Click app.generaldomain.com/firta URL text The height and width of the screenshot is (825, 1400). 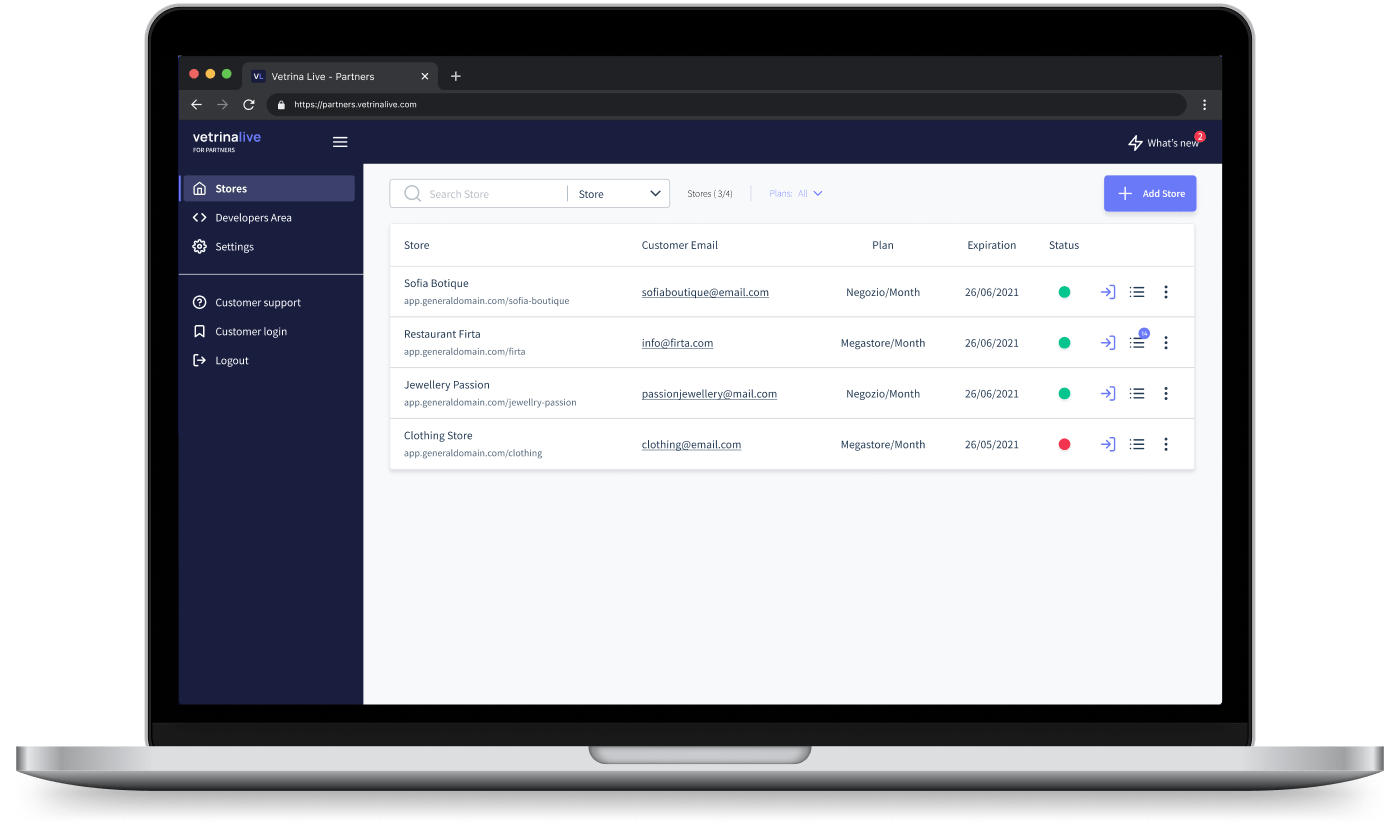[464, 352]
